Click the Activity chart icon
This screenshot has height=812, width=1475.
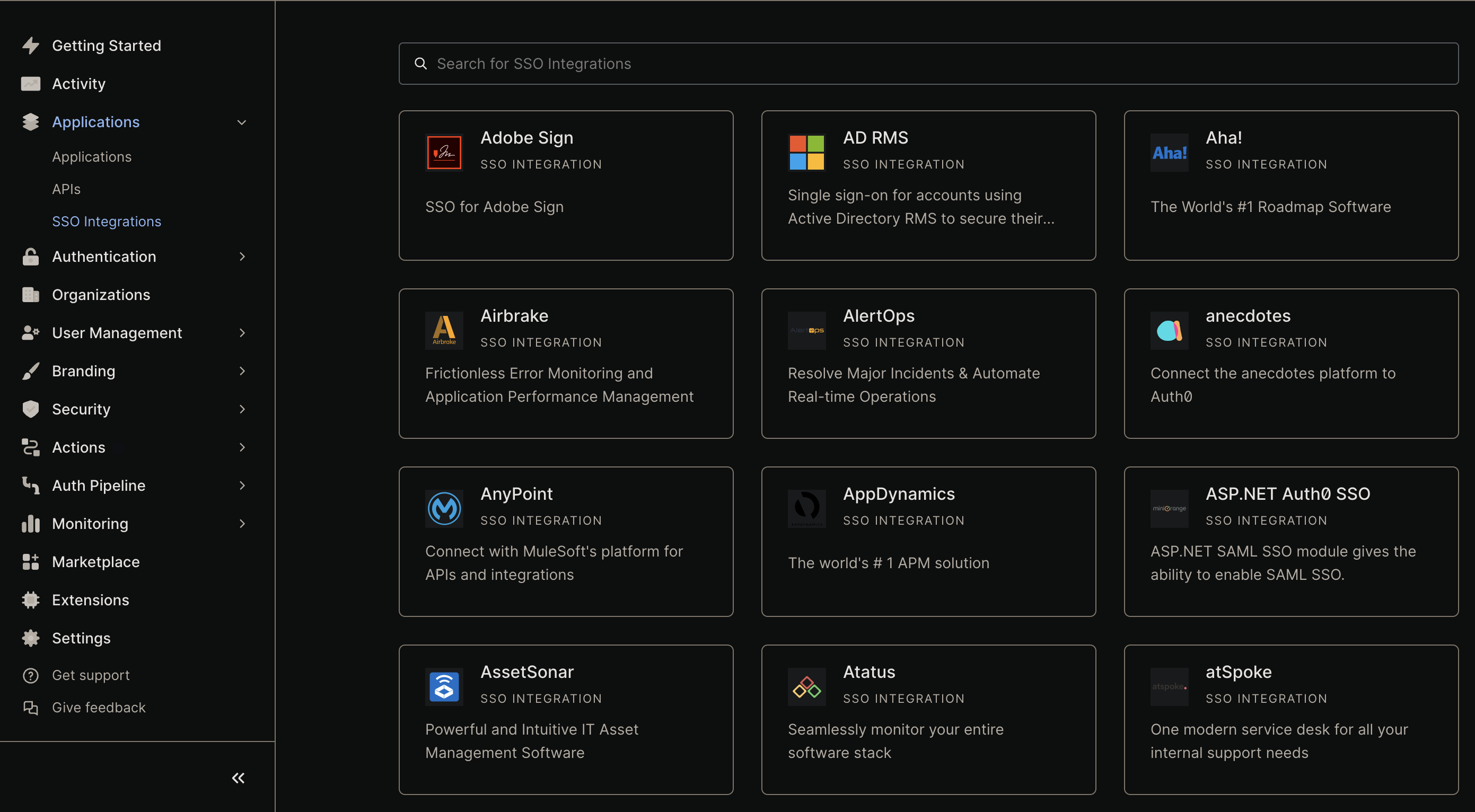[30, 84]
